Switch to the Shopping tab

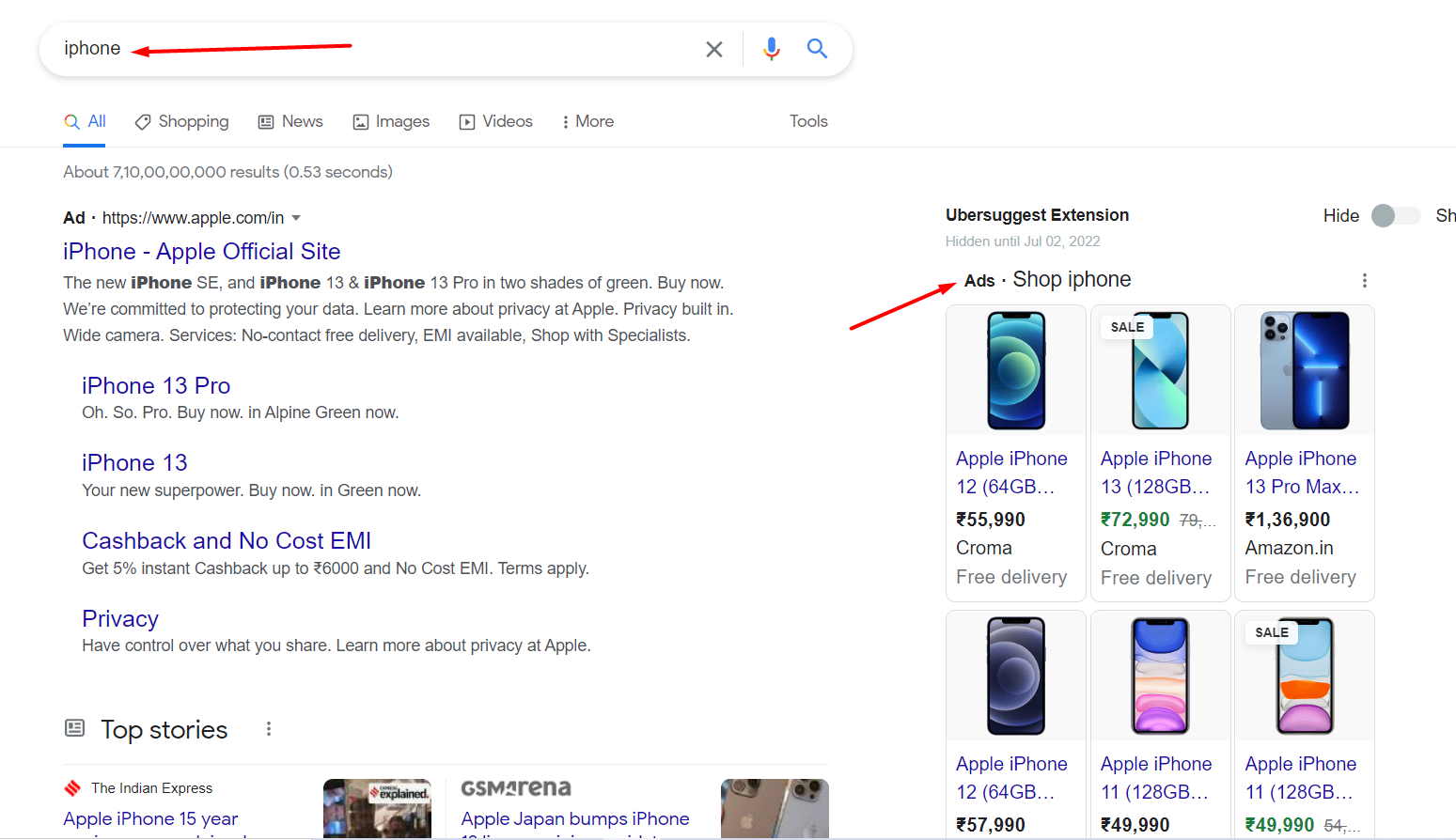[x=181, y=121]
